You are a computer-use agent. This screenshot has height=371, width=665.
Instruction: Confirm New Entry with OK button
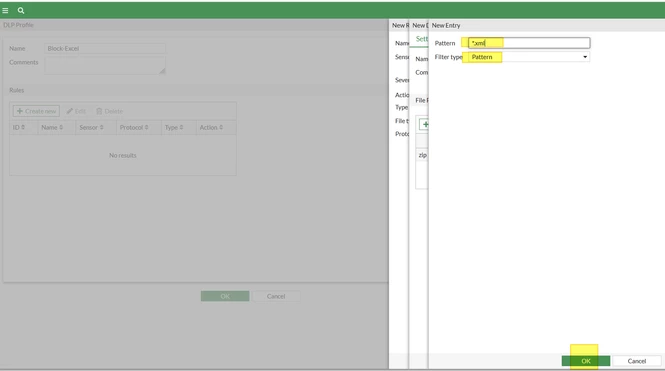click(586, 361)
